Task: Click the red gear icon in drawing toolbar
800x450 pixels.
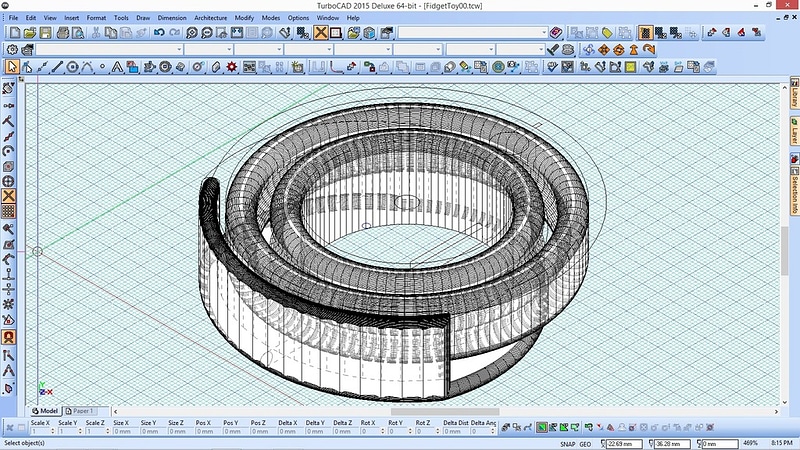Action: pos(232,67)
